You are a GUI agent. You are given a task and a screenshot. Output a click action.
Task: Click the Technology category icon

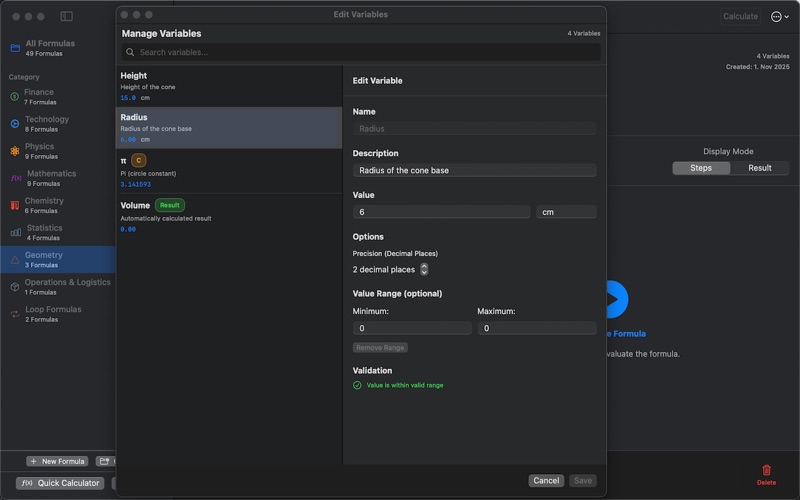15,123
